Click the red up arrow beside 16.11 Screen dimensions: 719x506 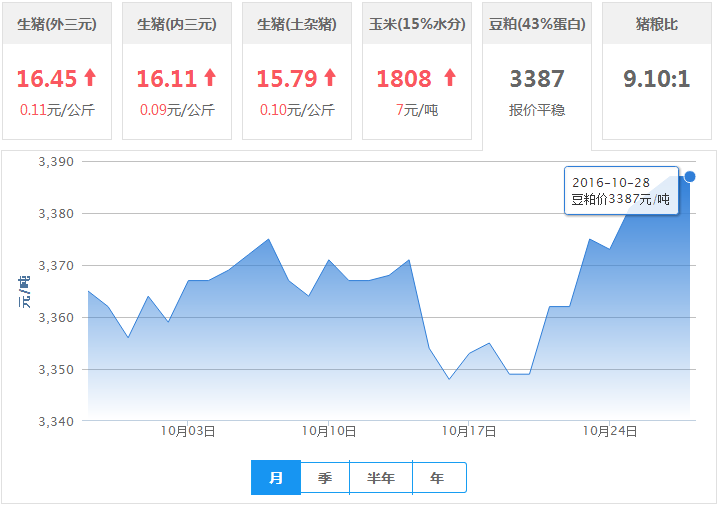click(x=210, y=78)
